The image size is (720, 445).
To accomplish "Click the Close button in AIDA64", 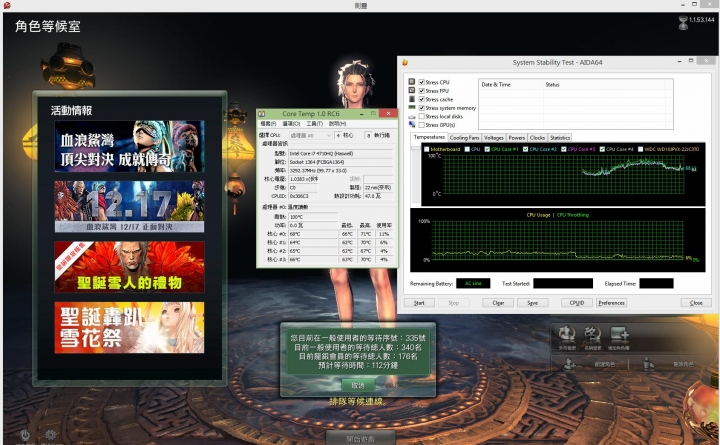I will (x=696, y=303).
